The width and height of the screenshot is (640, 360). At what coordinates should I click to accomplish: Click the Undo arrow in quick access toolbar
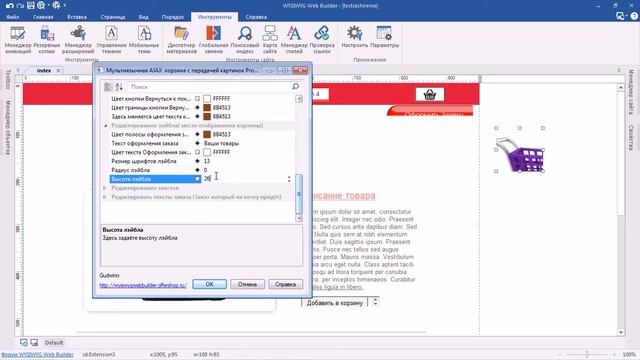[x=10, y=6]
